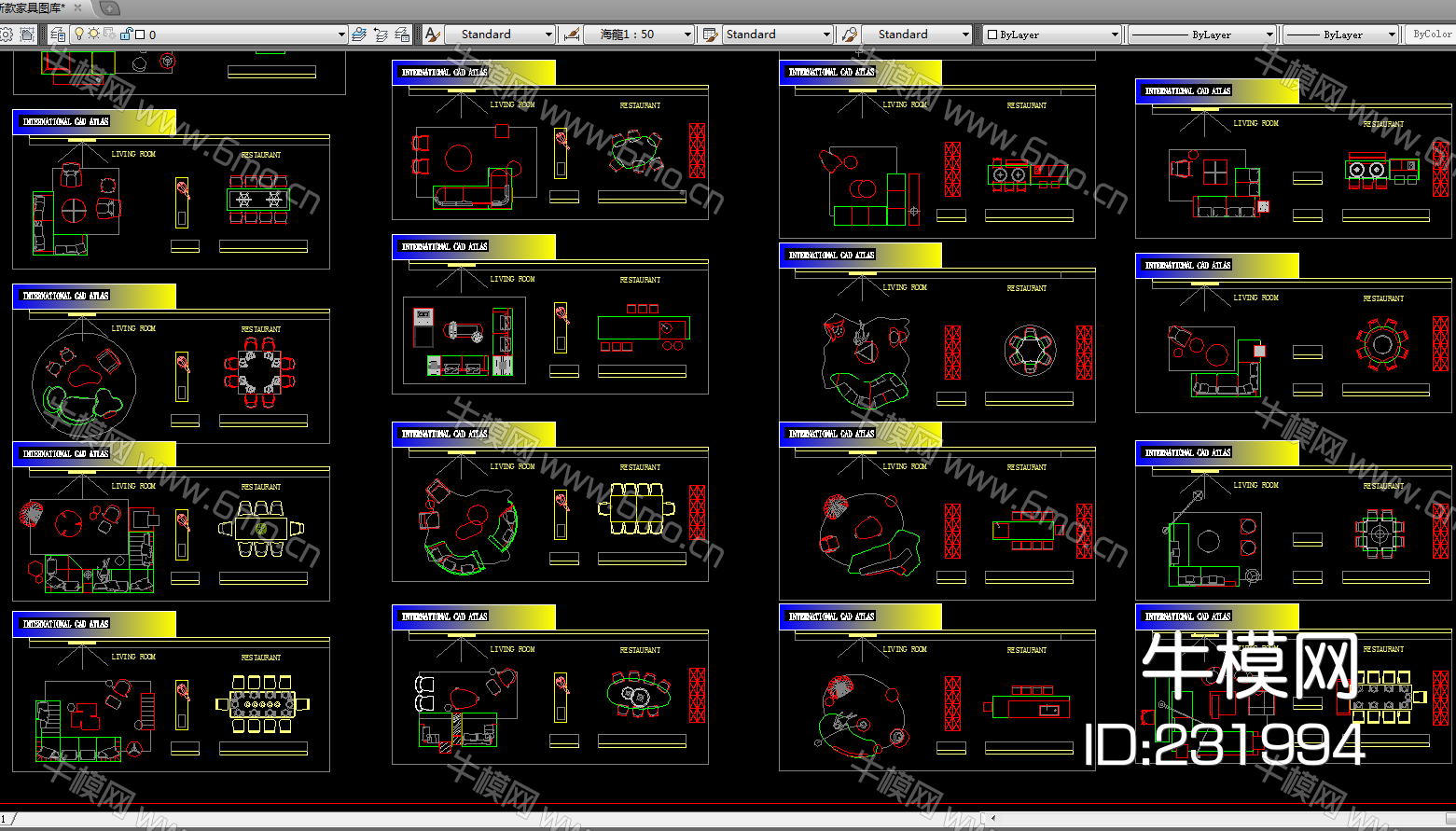The width and height of the screenshot is (1456, 831).
Task: Expand the layer 0 dropdown list
Action: tap(341, 35)
